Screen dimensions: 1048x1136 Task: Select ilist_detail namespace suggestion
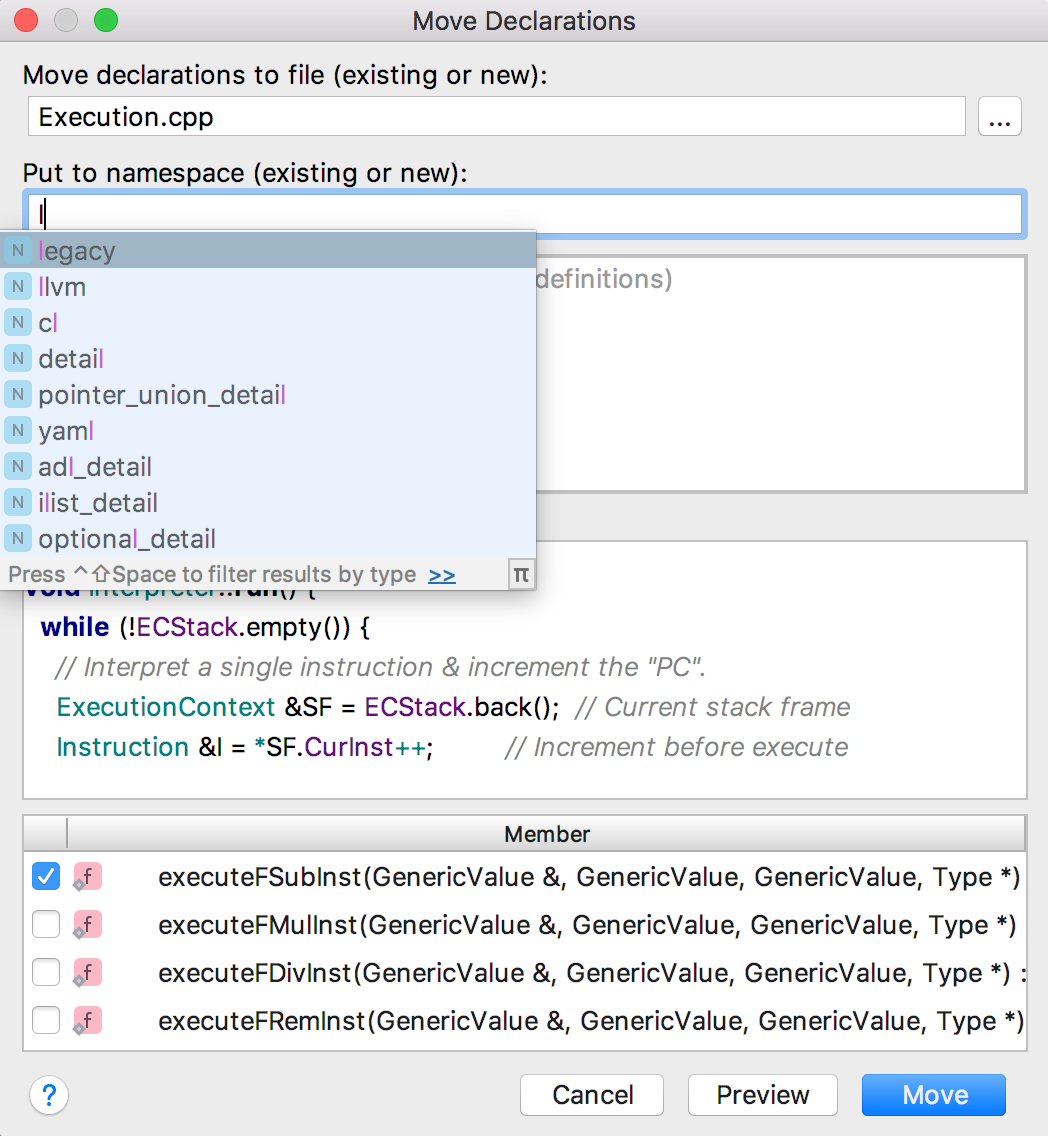coord(268,503)
